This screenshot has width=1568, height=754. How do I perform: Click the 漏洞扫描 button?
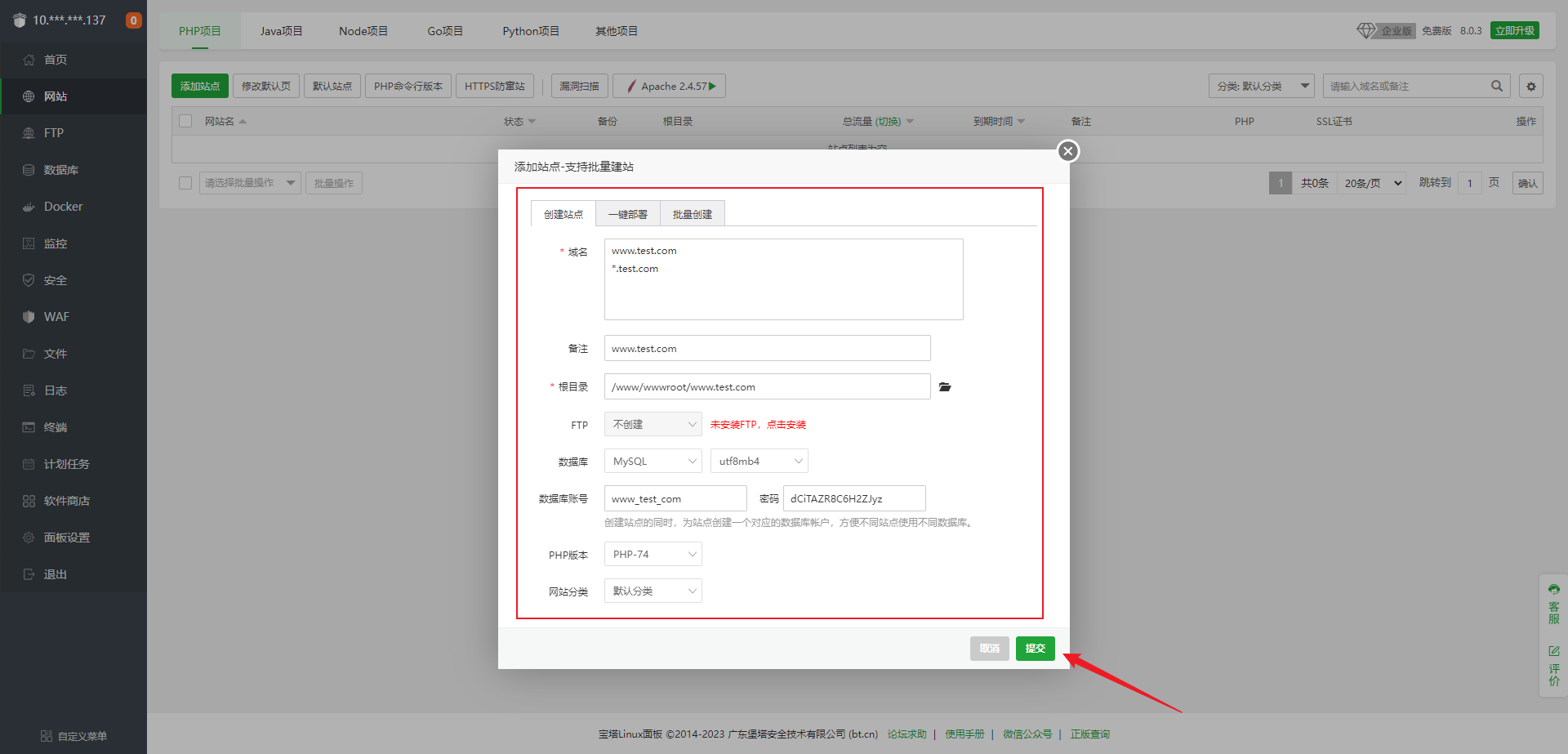[580, 86]
